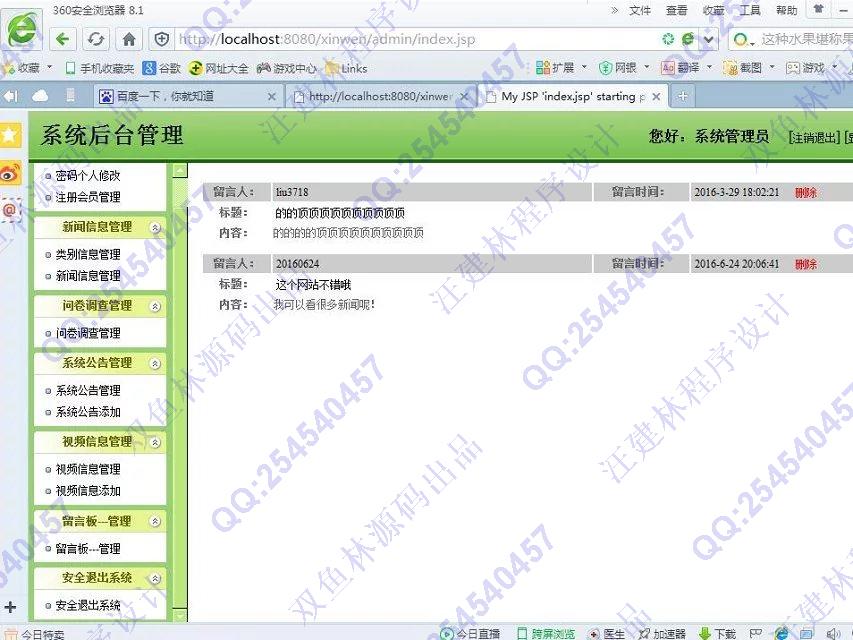Open 新闻信息管理 submenu item

click(88, 275)
